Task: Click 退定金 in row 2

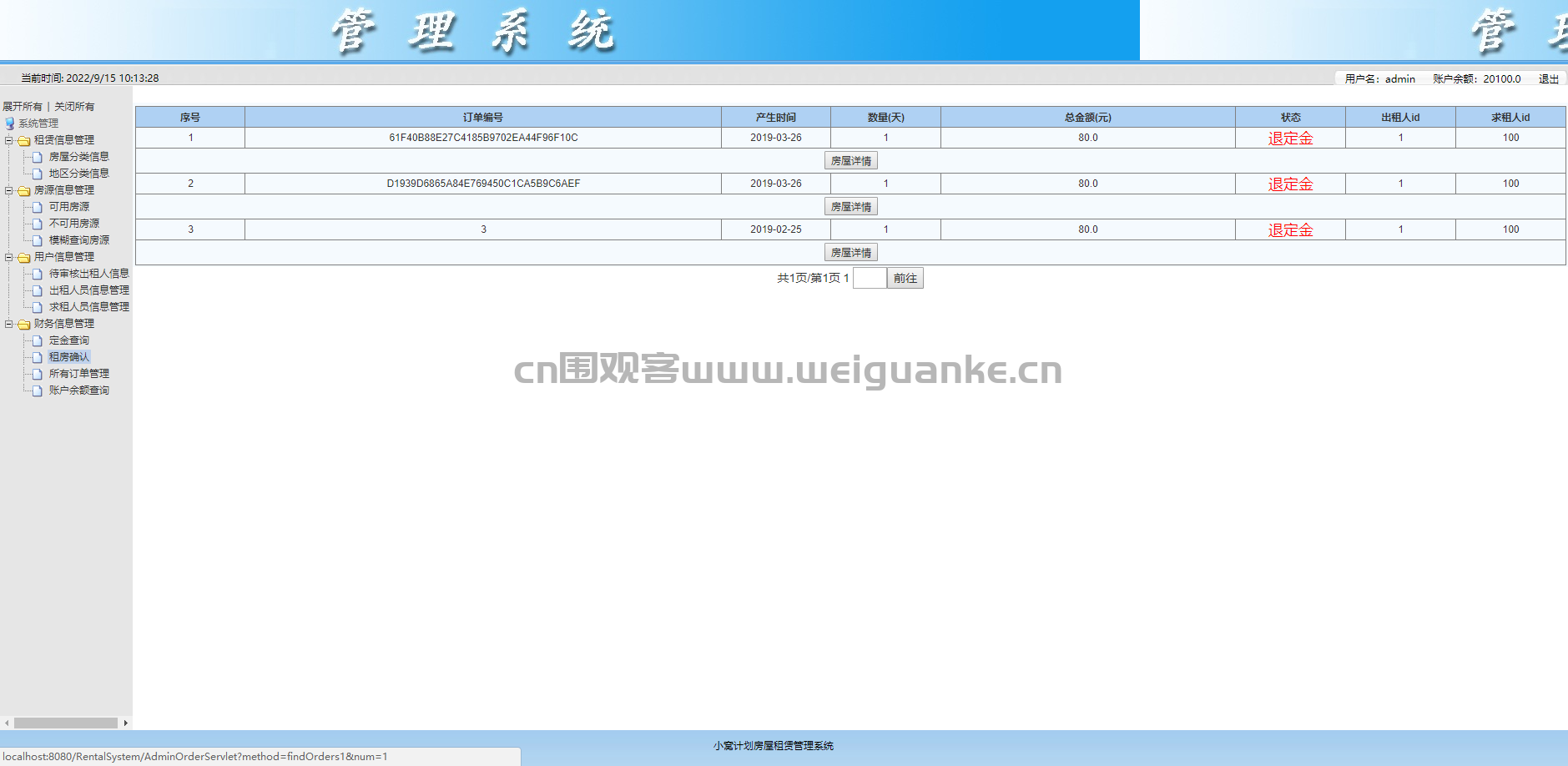Action: [x=1290, y=184]
